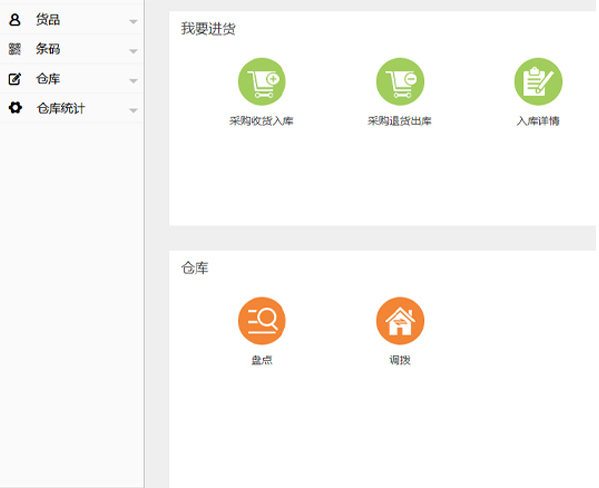
Task: Expand the 仓库 sidebar menu arrow
Action: 133,81
